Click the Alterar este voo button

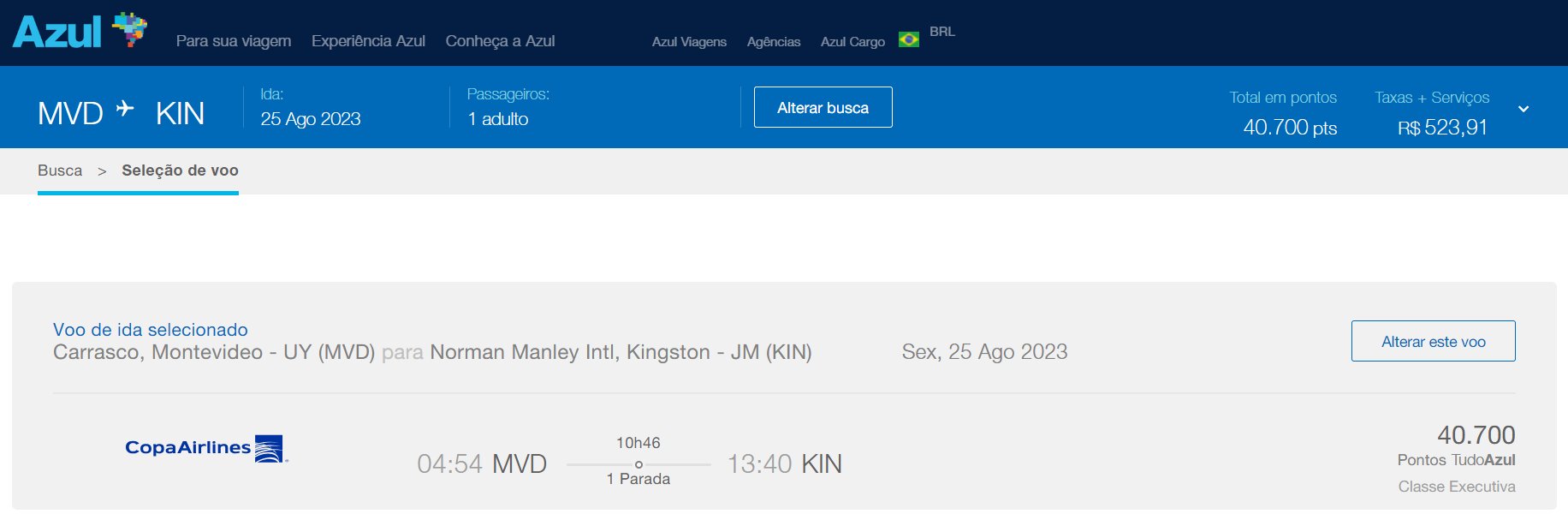pyautogui.click(x=1433, y=341)
